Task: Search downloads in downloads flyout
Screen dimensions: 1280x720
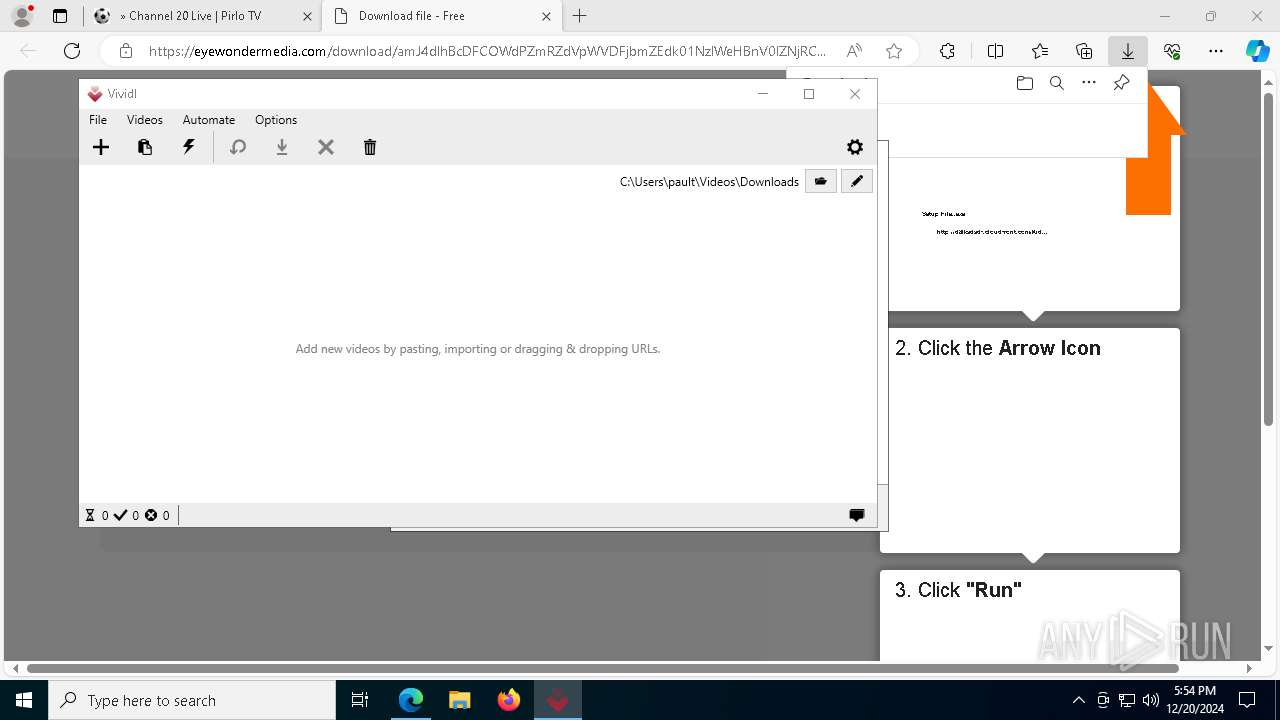Action: pos(1056,83)
